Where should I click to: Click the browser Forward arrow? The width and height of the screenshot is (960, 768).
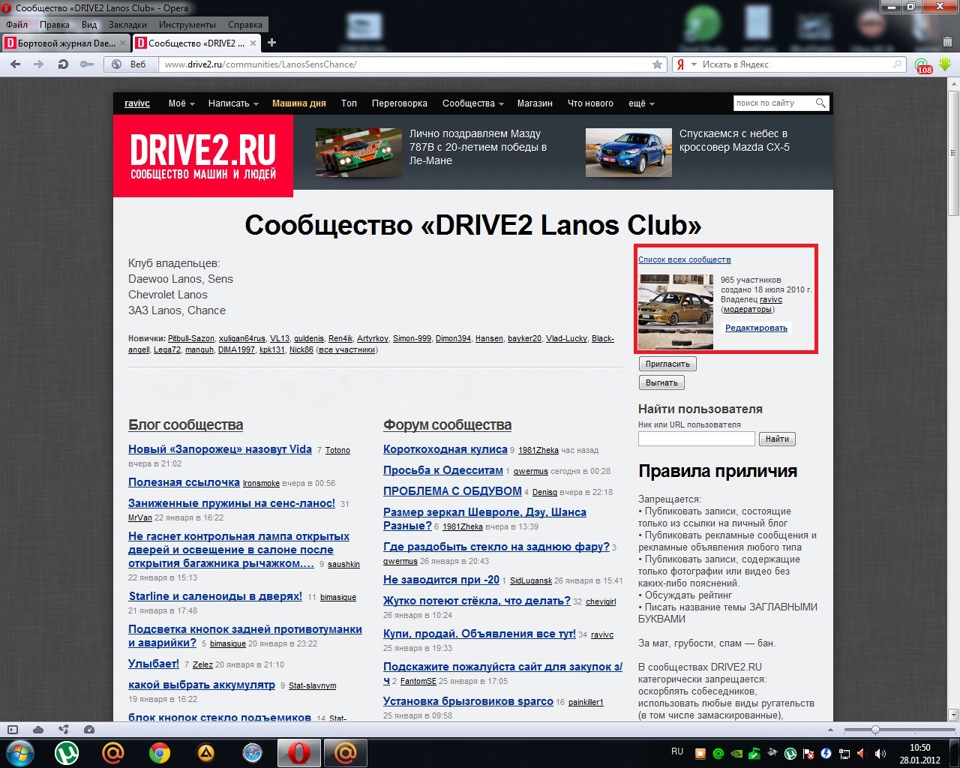[39, 64]
